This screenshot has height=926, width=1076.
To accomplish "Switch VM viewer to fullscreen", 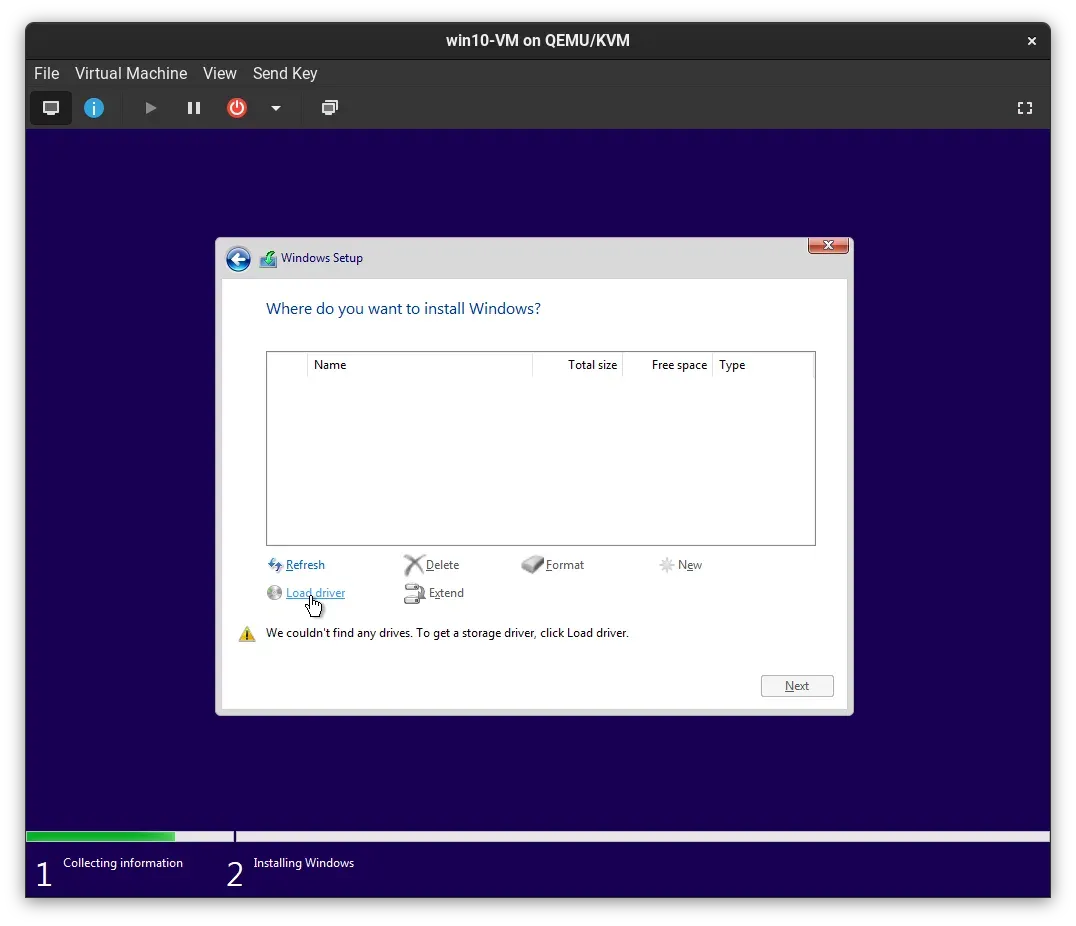I will [x=1025, y=108].
